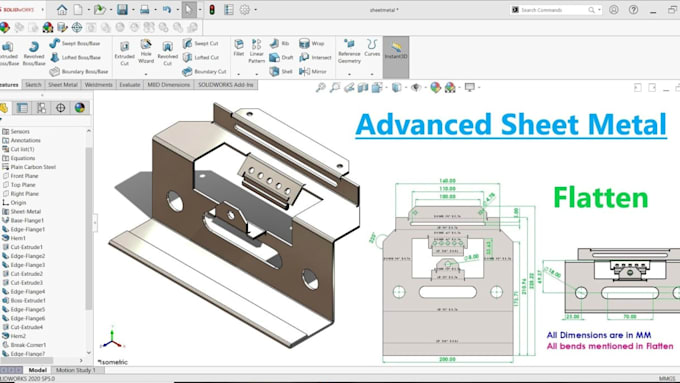Screen dimensions: 680x383
Task: Use the Mirror tool
Action: click(x=312, y=72)
